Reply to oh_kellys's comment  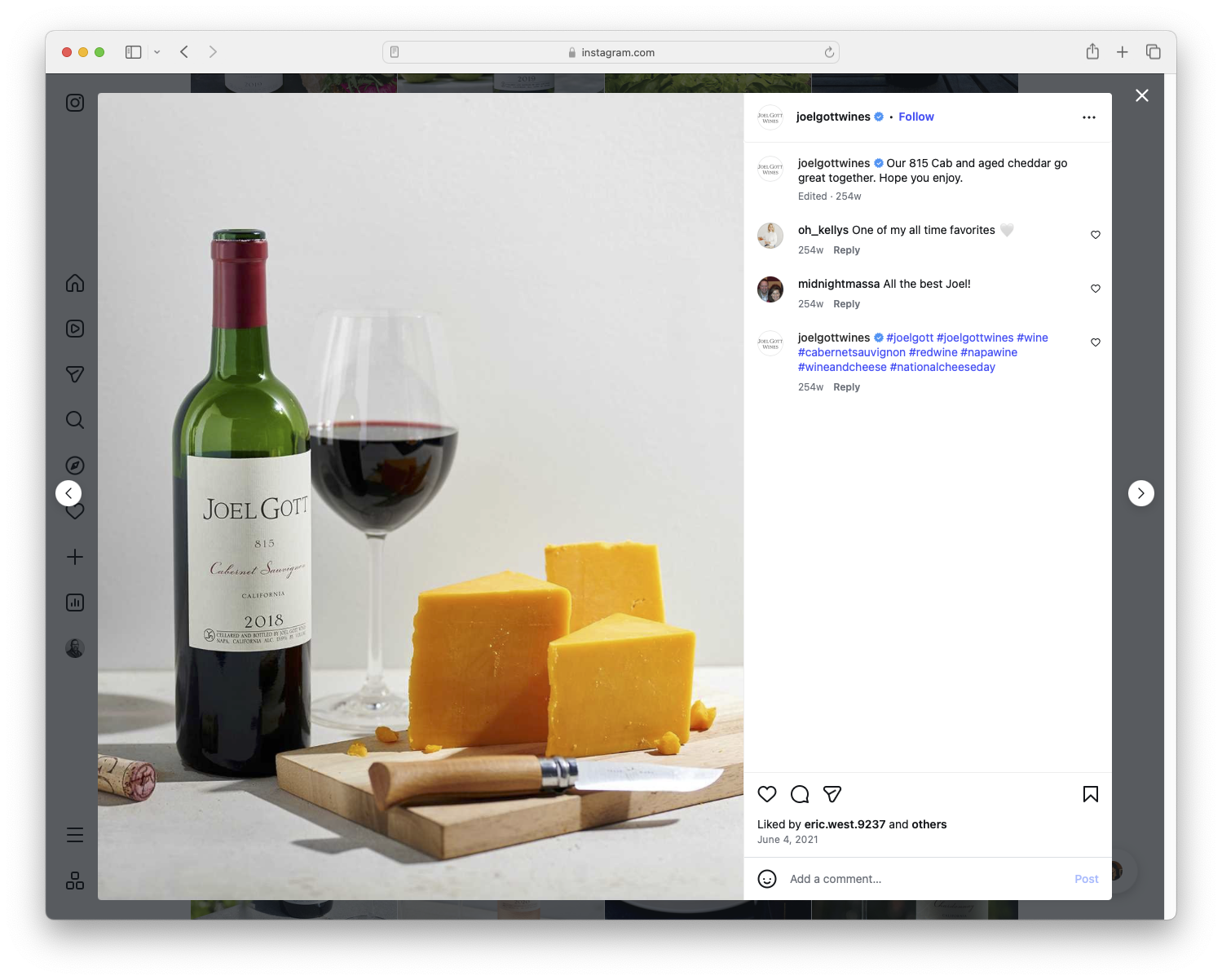846,250
